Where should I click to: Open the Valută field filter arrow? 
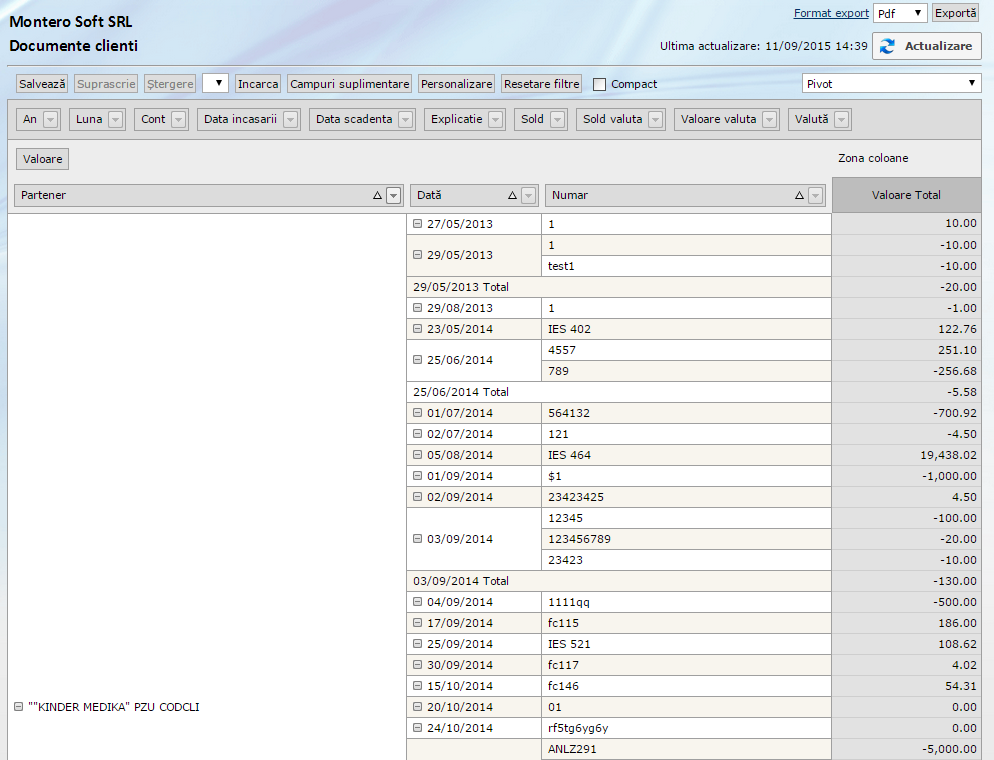[842, 120]
